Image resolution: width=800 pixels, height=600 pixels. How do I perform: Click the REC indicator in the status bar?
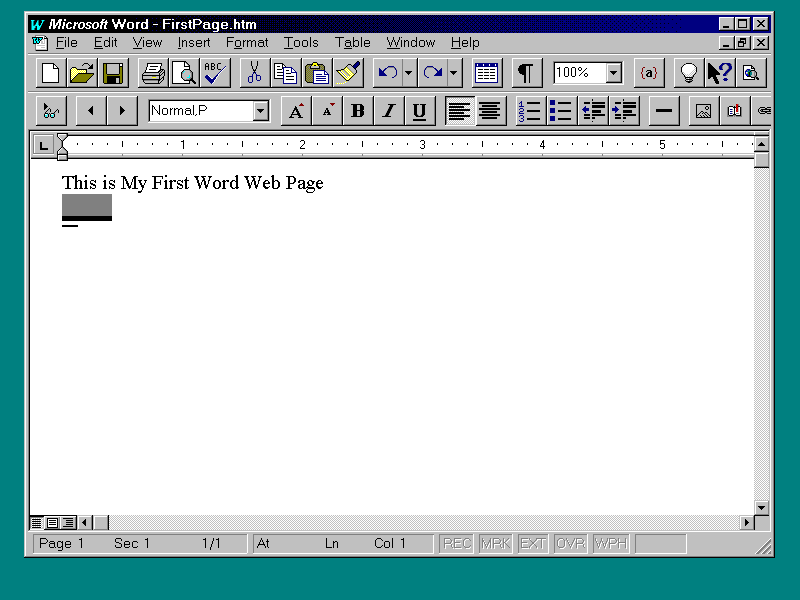point(457,544)
